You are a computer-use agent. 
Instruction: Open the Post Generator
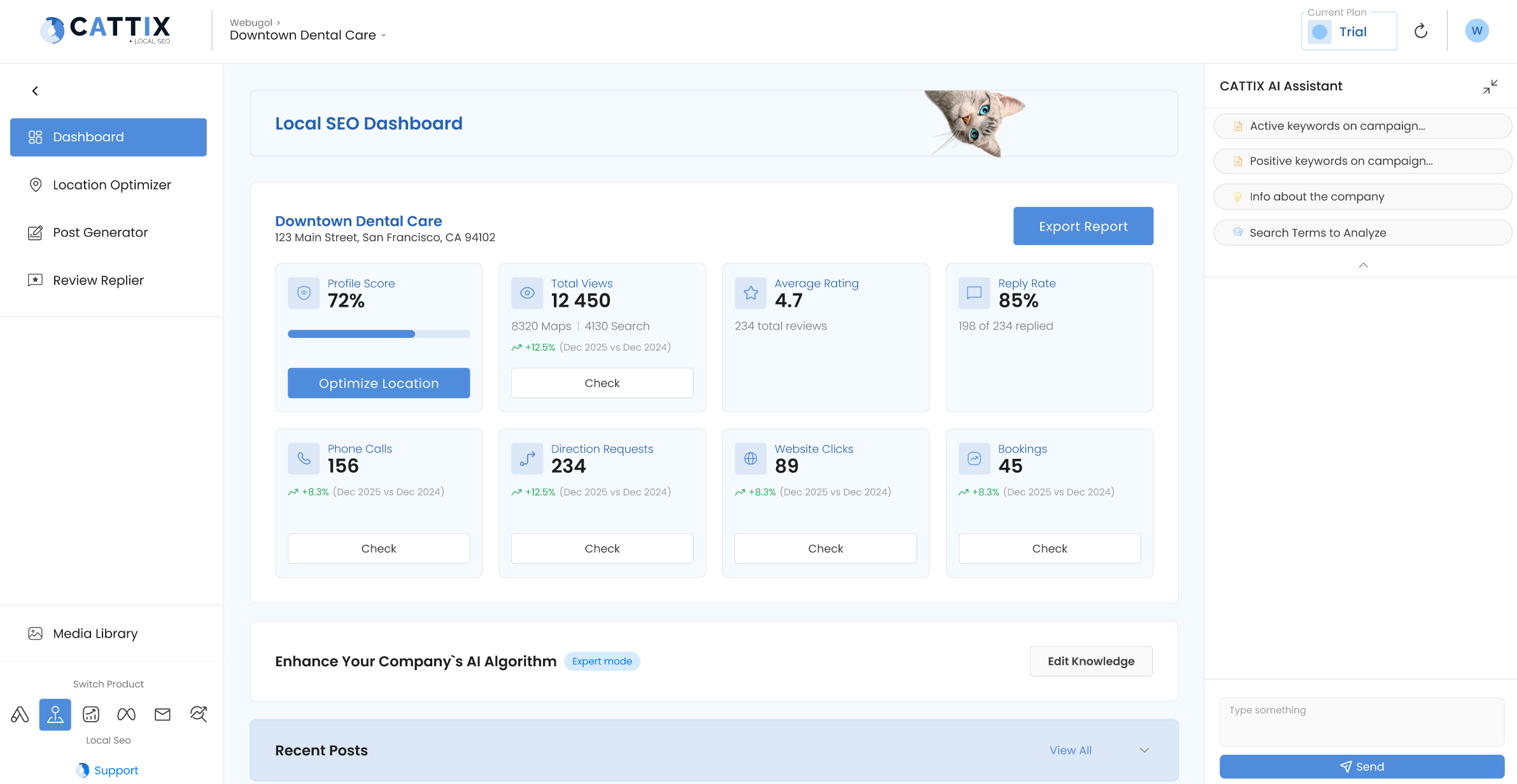100,232
